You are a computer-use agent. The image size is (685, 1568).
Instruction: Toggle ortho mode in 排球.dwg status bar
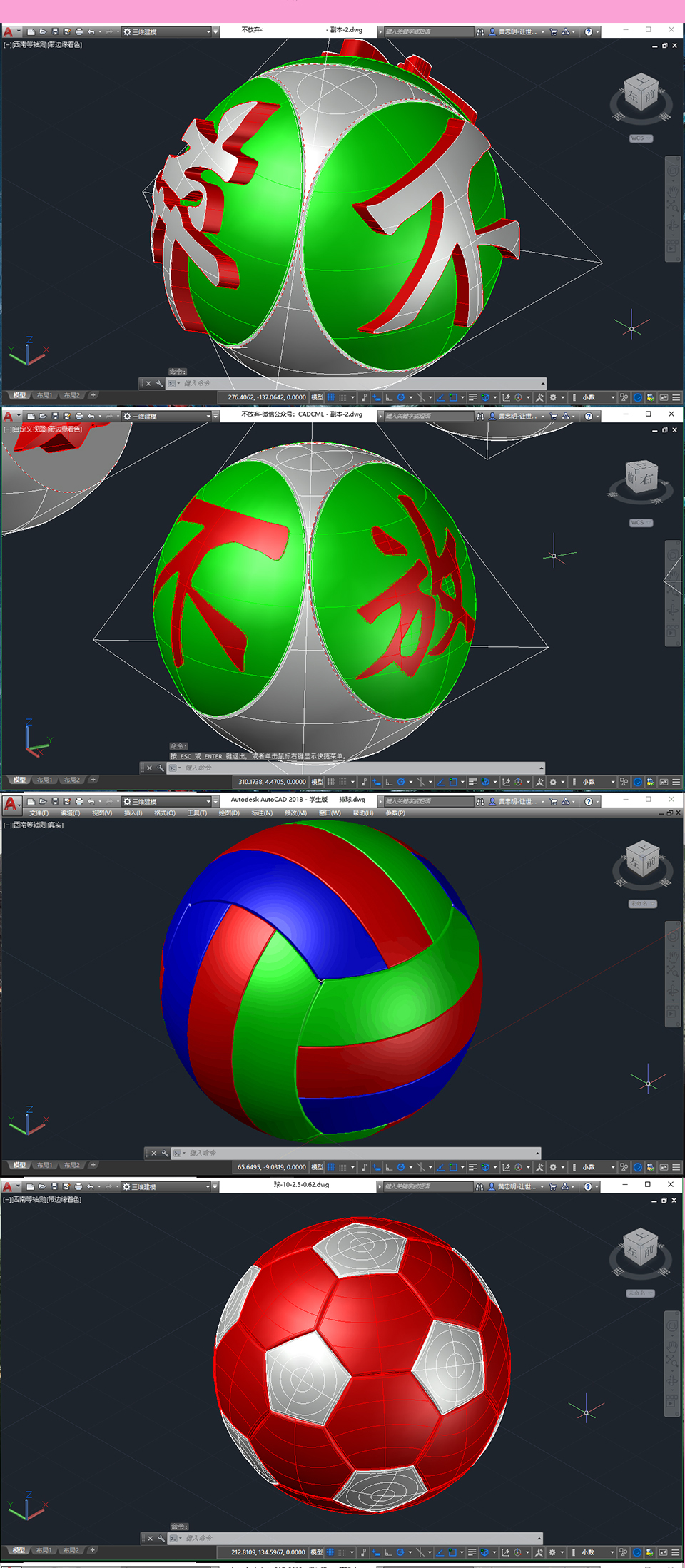[x=389, y=1167]
